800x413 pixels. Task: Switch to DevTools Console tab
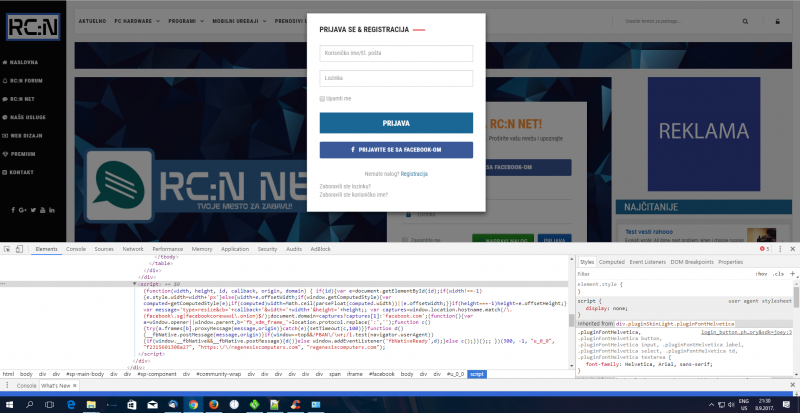pyautogui.click(x=76, y=249)
